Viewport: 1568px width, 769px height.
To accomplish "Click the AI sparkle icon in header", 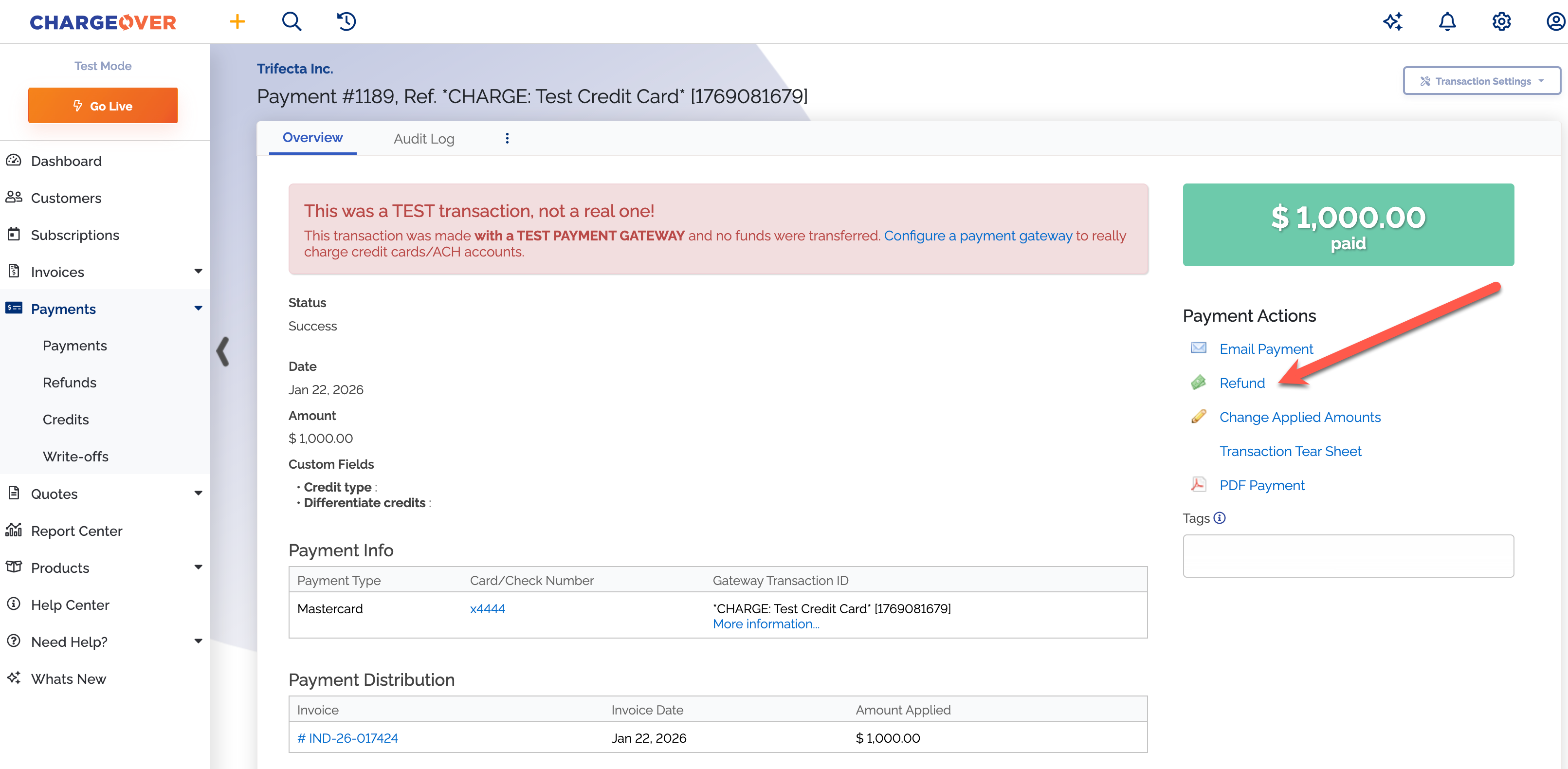I will click(x=1392, y=22).
